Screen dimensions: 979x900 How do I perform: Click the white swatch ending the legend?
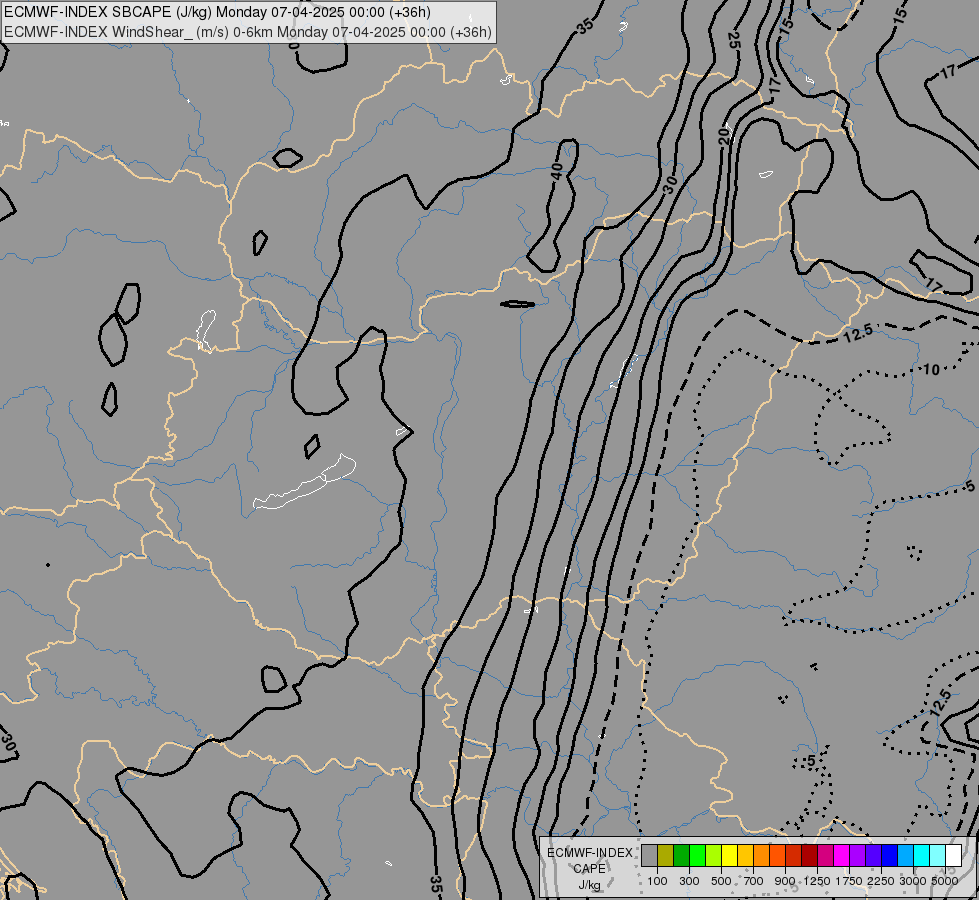tap(953, 856)
